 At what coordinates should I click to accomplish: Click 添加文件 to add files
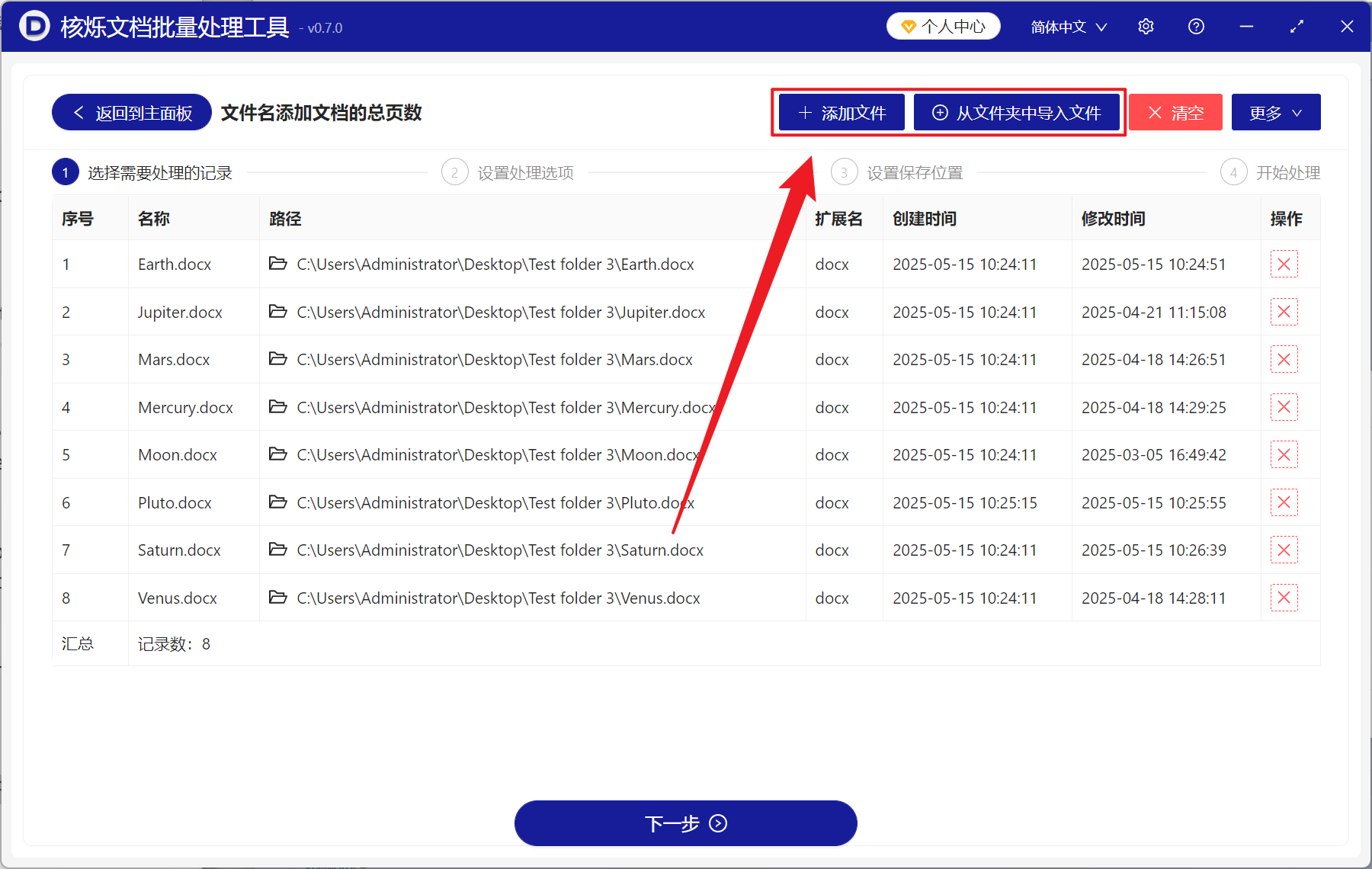[841, 113]
